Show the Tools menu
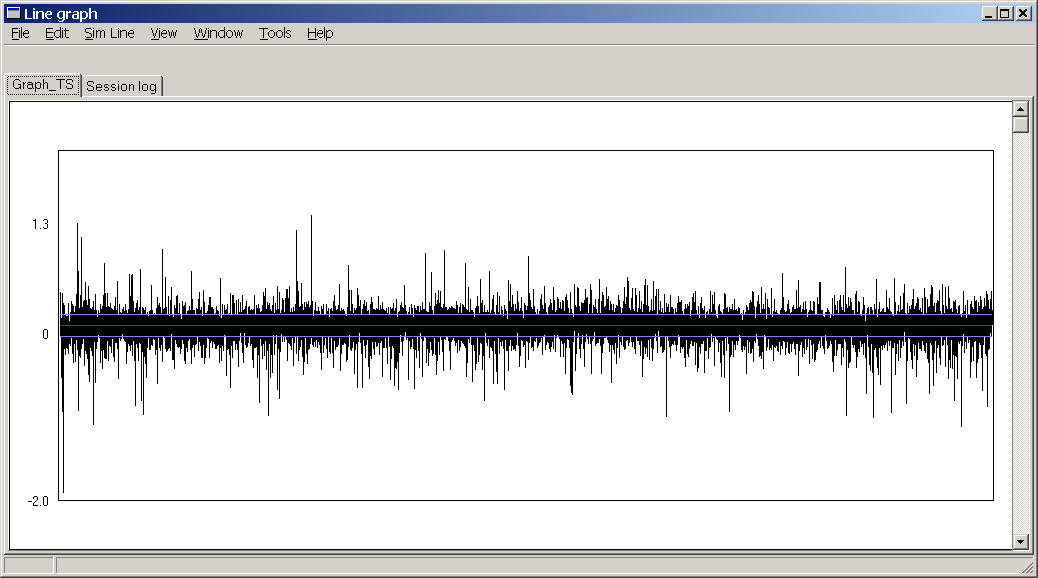 275,33
